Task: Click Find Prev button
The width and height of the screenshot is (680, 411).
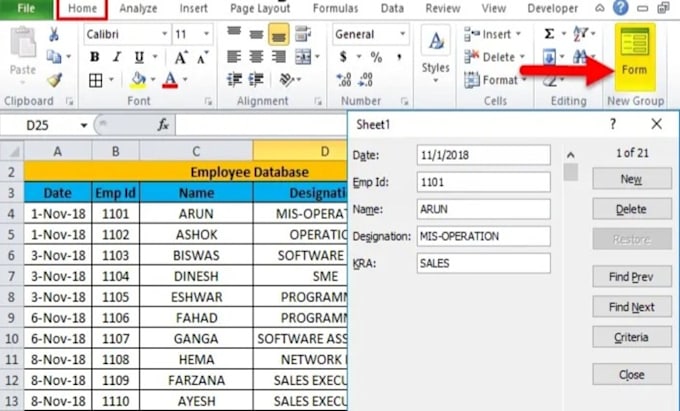Action: pos(632,277)
